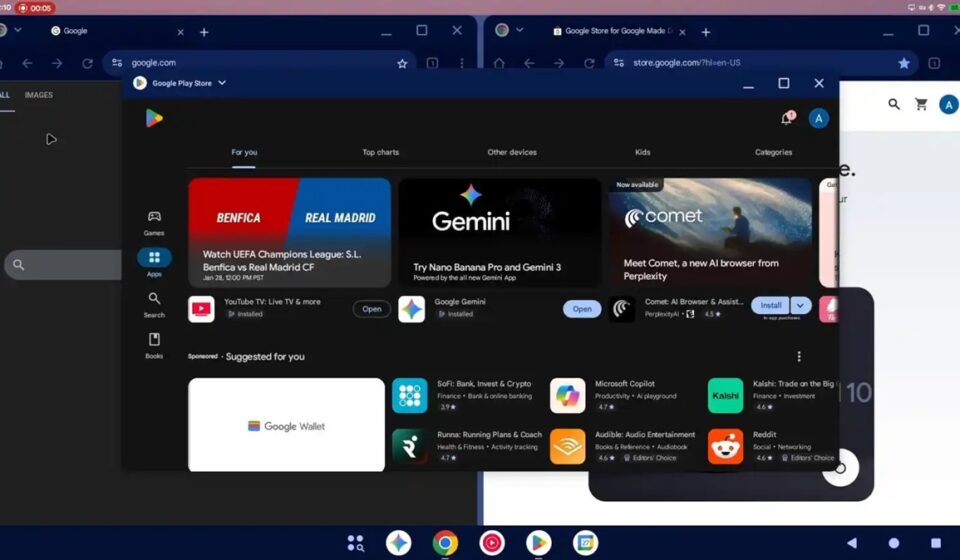Open the Games section in the sidebar
This screenshot has height=560, width=960.
[154, 222]
